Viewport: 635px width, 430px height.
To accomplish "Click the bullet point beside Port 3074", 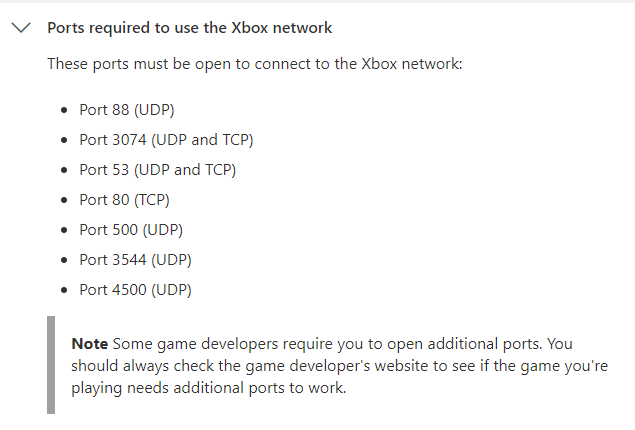I will 65,140.
